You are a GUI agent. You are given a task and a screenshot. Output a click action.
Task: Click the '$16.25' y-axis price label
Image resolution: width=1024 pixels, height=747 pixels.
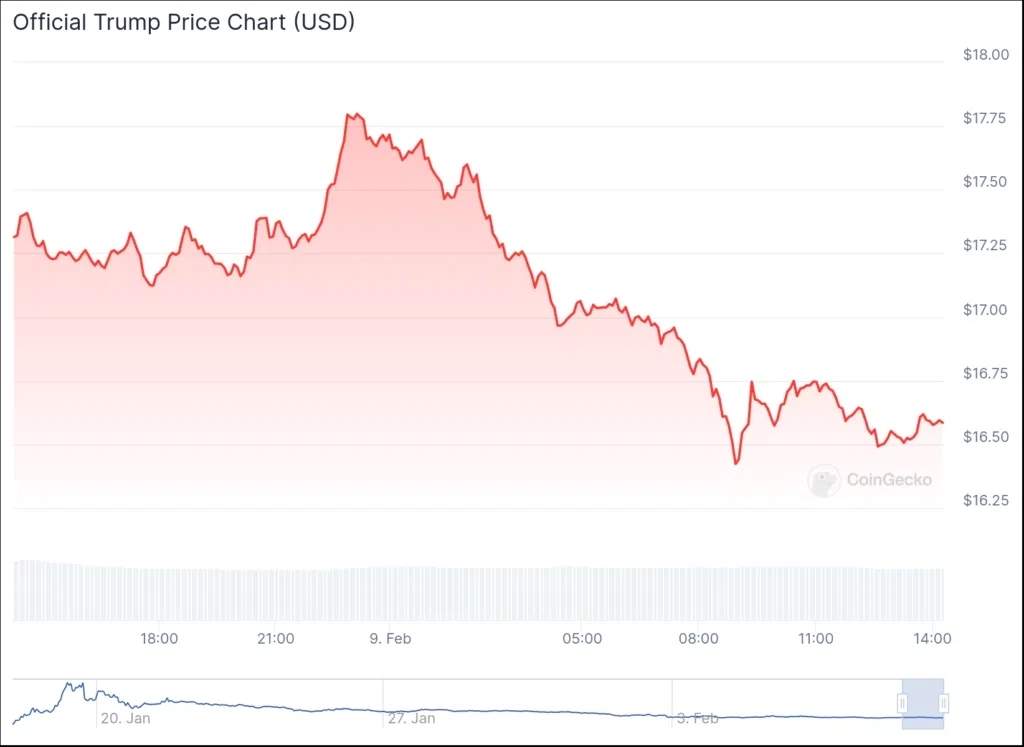click(x=984, y=500)
